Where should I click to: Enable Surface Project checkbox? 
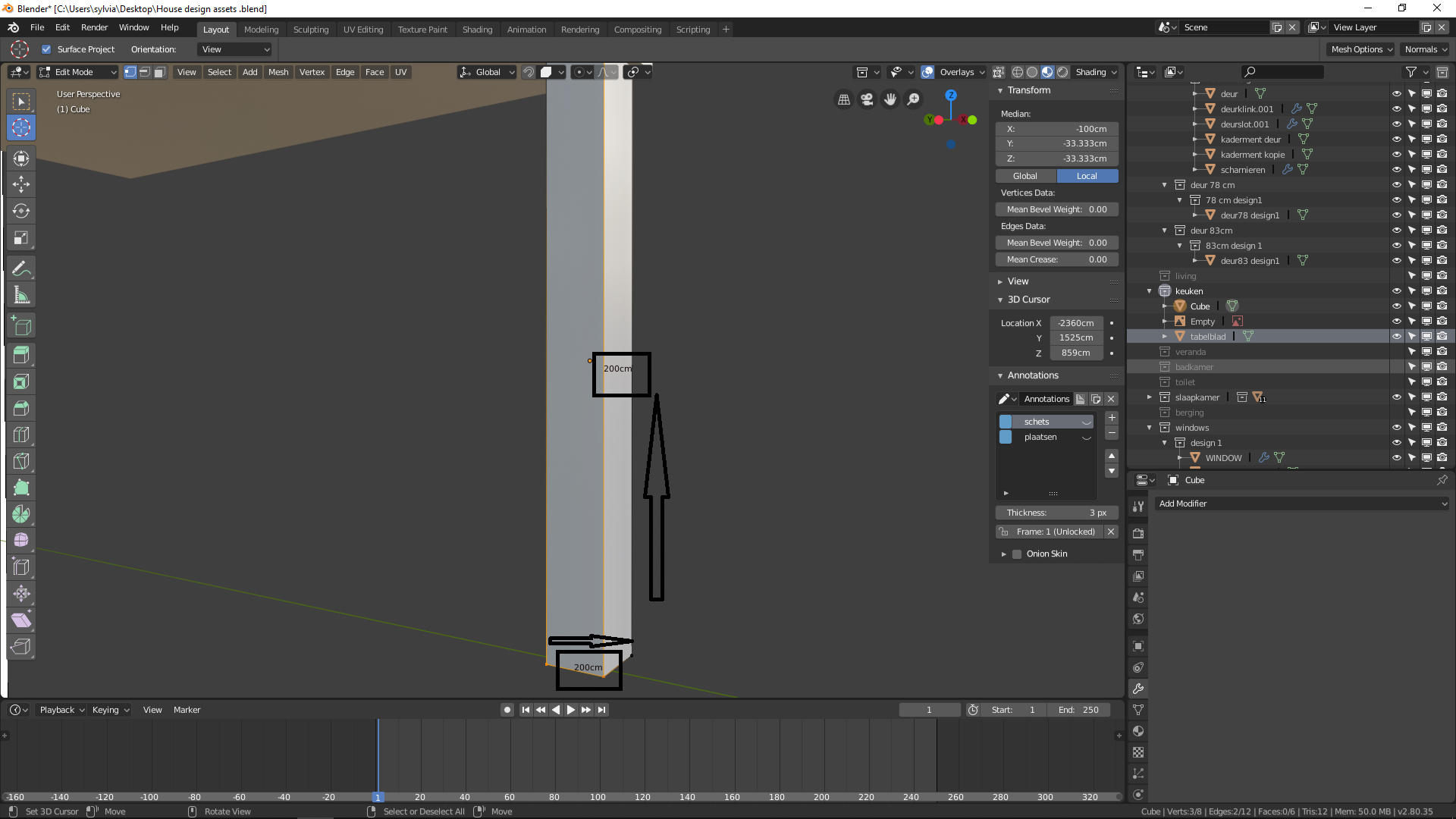46,49
